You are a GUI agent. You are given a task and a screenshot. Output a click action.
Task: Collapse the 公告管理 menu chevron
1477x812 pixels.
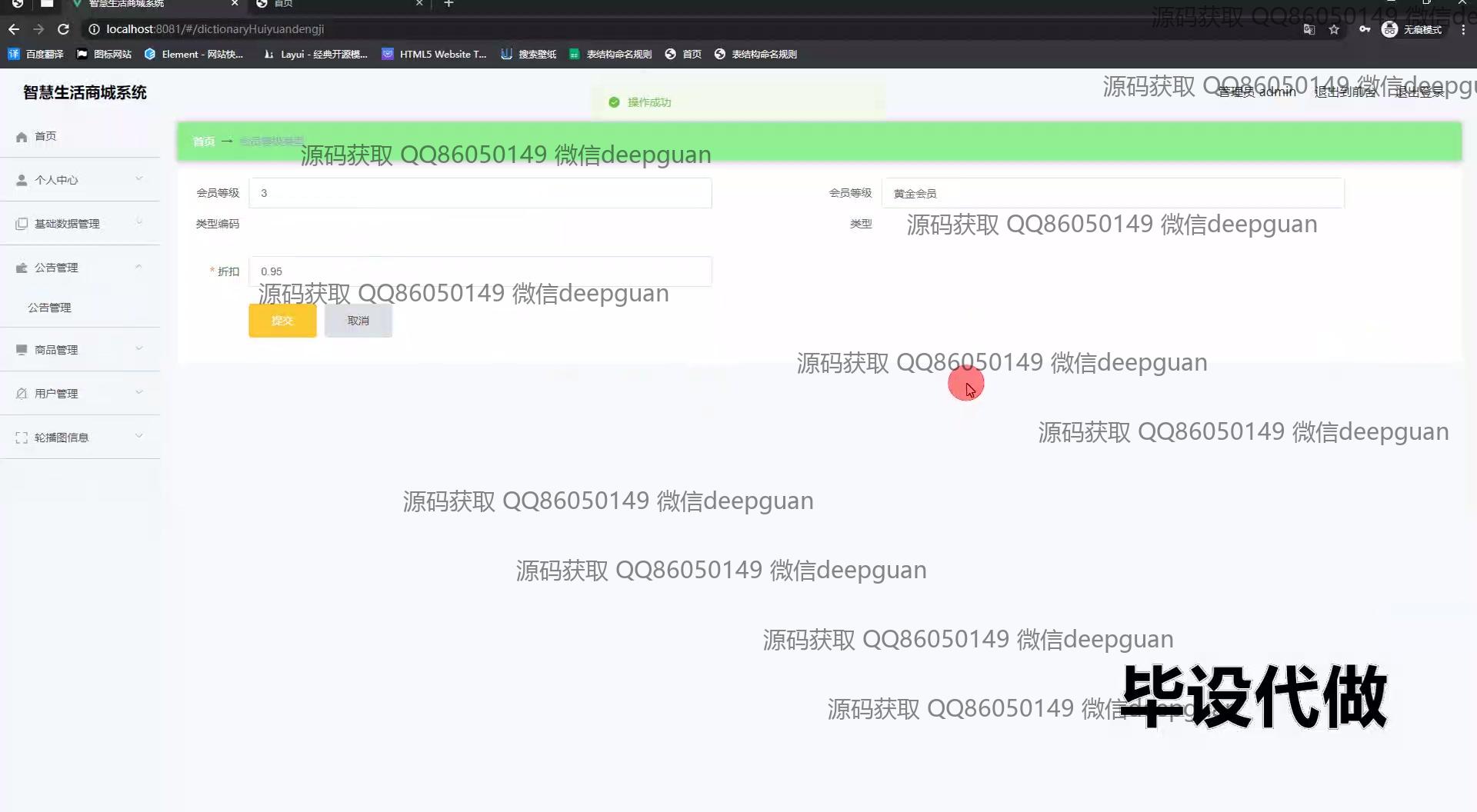point(139,267)
